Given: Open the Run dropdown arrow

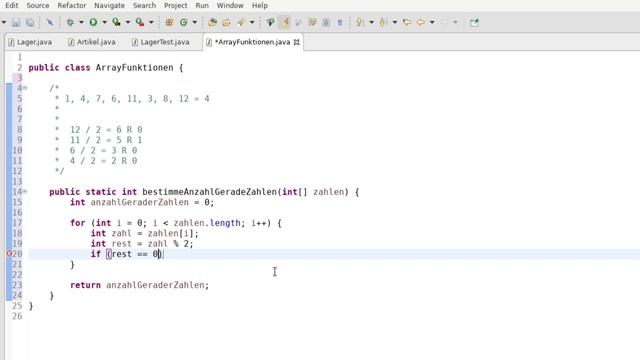Looking at the screenshot, I should point(104,22).
